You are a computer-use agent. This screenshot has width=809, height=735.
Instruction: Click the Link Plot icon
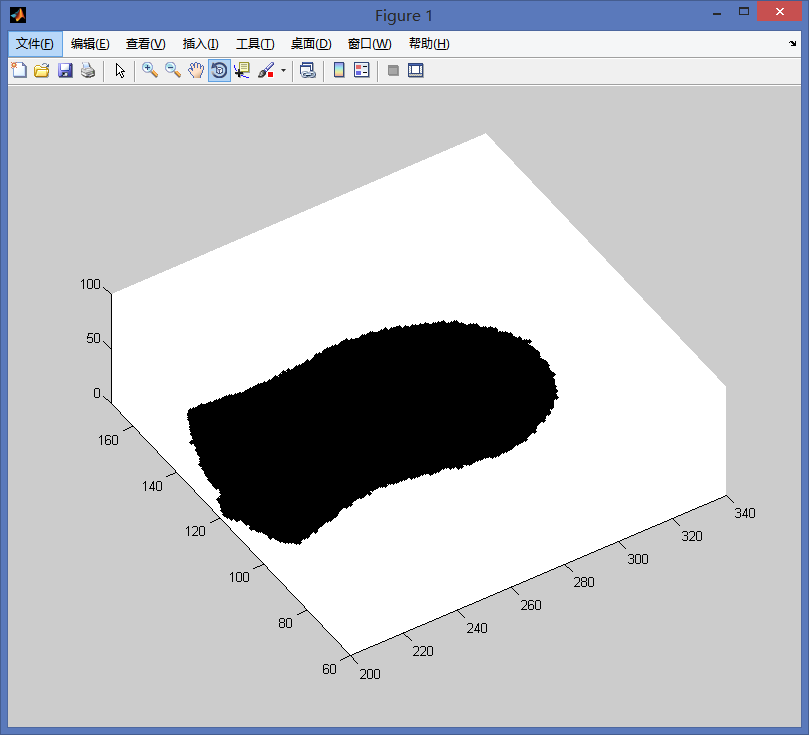pyautogui.click(x=308, y=70)
